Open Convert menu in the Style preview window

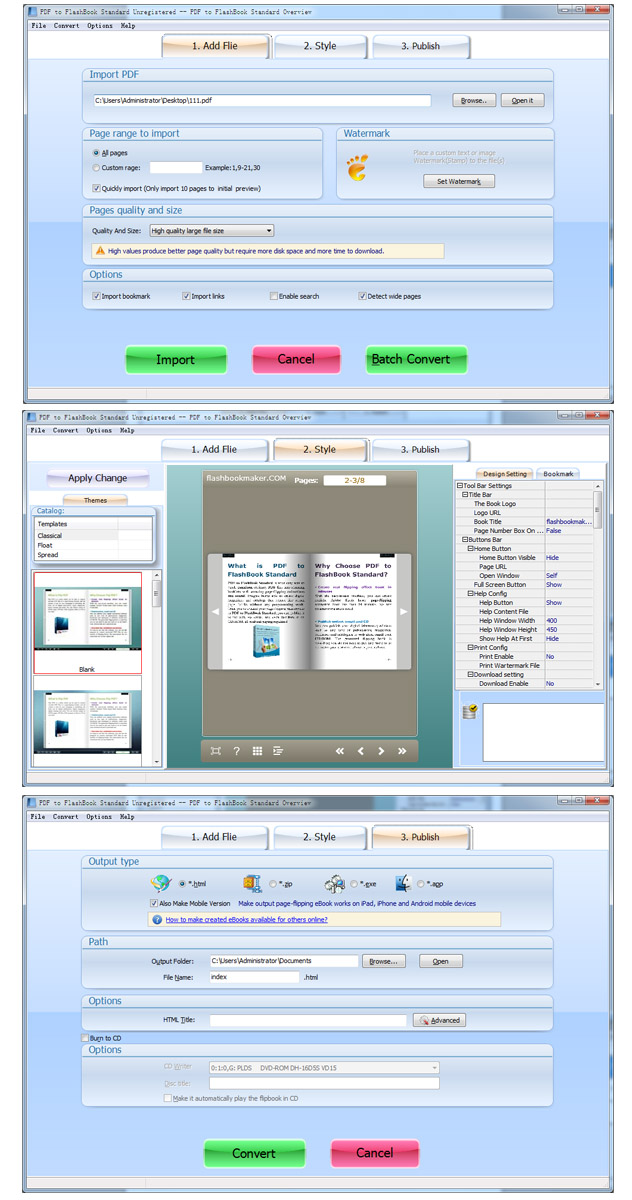pos(67,431)
